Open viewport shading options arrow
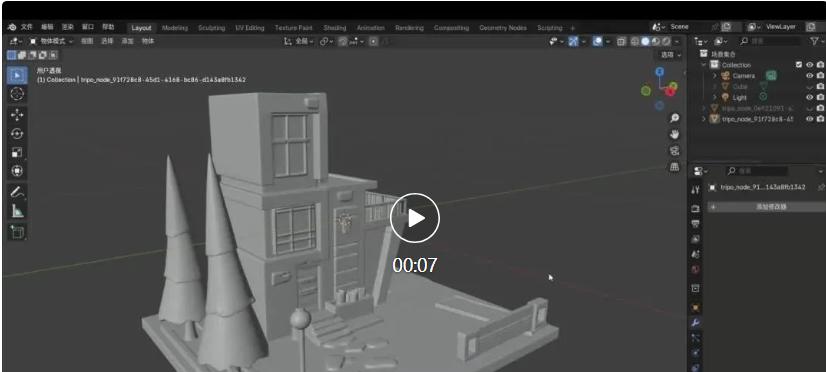This screenshot has width=826, height=372. [677, 41]
